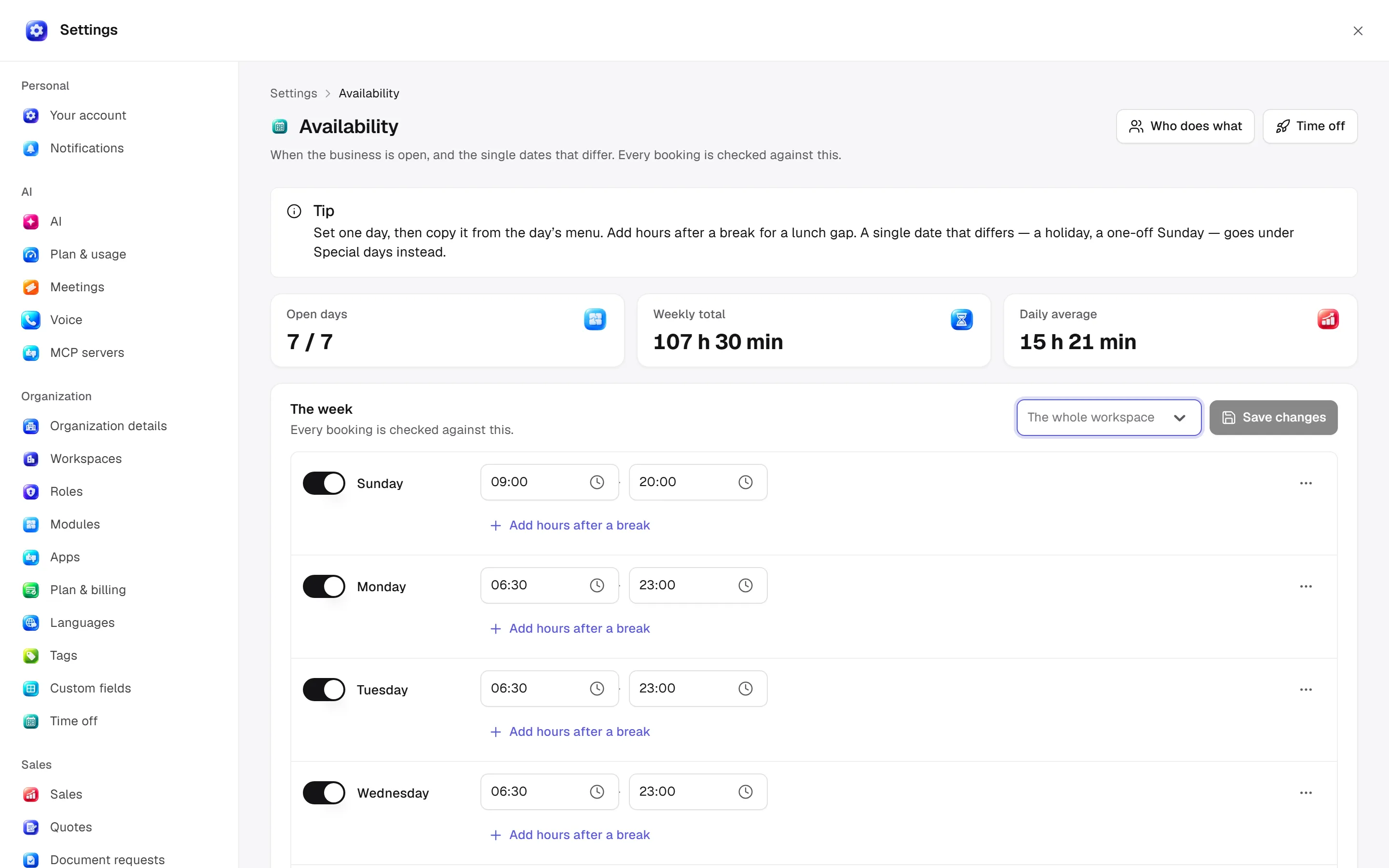Click Save changes button
This screenshot has width=1389, height=868.
tap(1273, 417)
